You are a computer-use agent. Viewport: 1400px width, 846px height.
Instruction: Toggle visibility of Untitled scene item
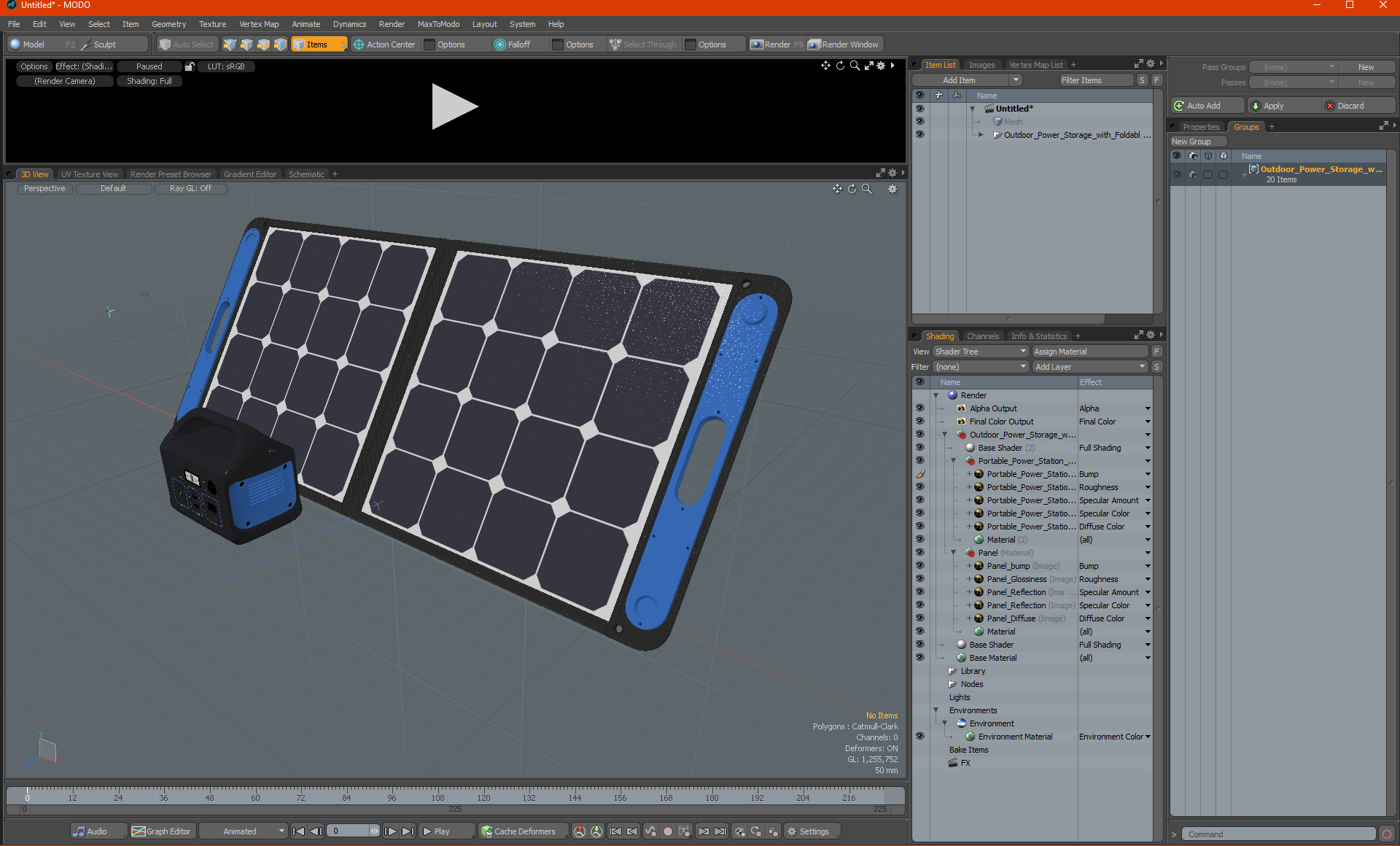919,109
